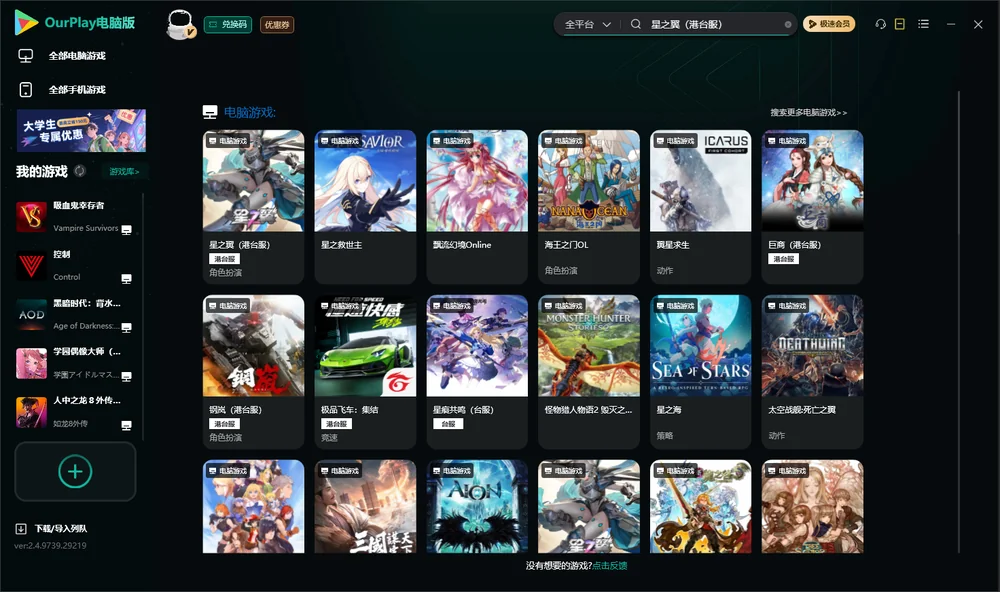
Task: Click the Age of Darkness PC platform icon
Action: 126,327
